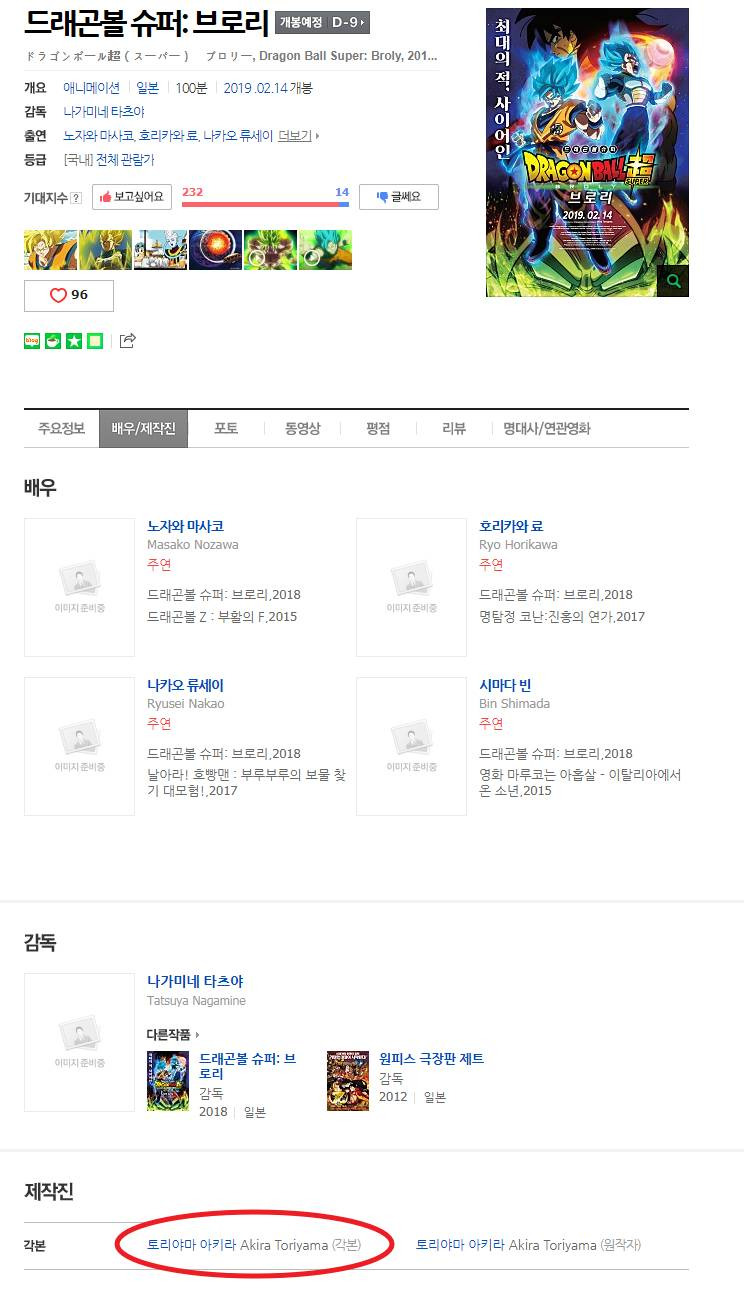Viewport: 744px width, 1300px height.
Task: Open actor 노자와 마사코 profile link
Action: (x=185, y=526)
